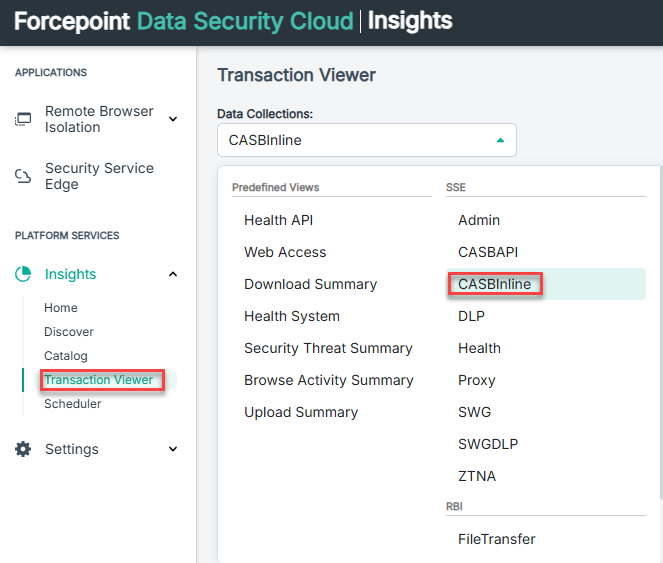Screen dimensions: 663x563
Task: Pick FileTransfer under RBI
Action: pos(496,539)
